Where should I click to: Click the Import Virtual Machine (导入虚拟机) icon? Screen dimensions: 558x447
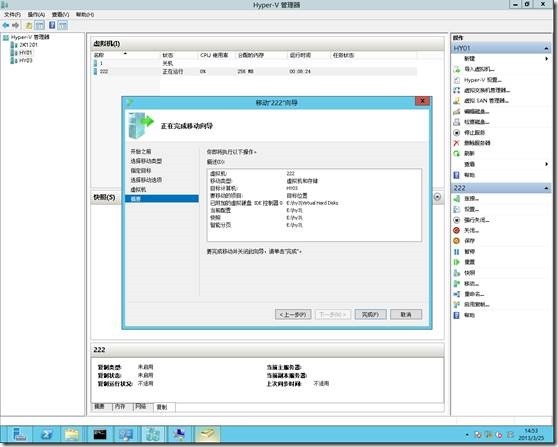pyautogui.click(x=457, y=69)
